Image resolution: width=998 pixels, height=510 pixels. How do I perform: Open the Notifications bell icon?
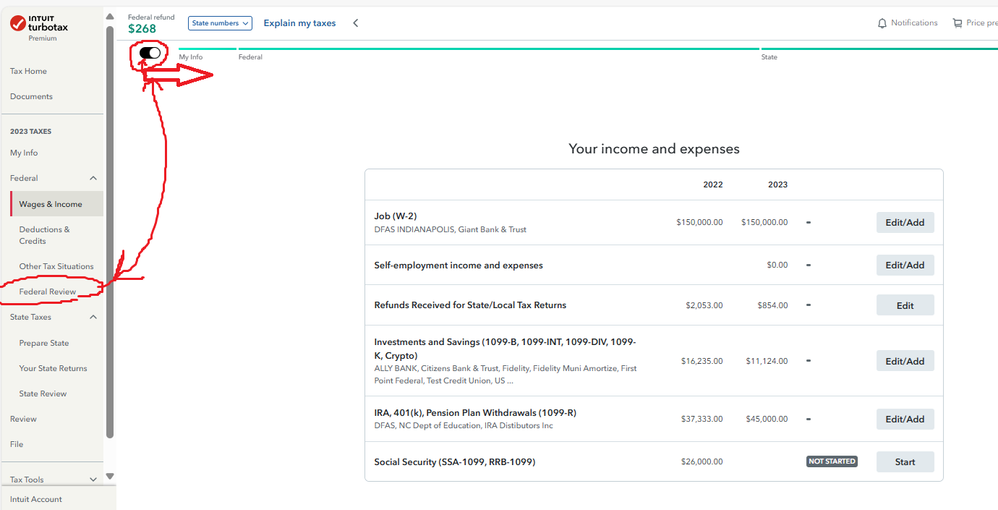(882, 24)
